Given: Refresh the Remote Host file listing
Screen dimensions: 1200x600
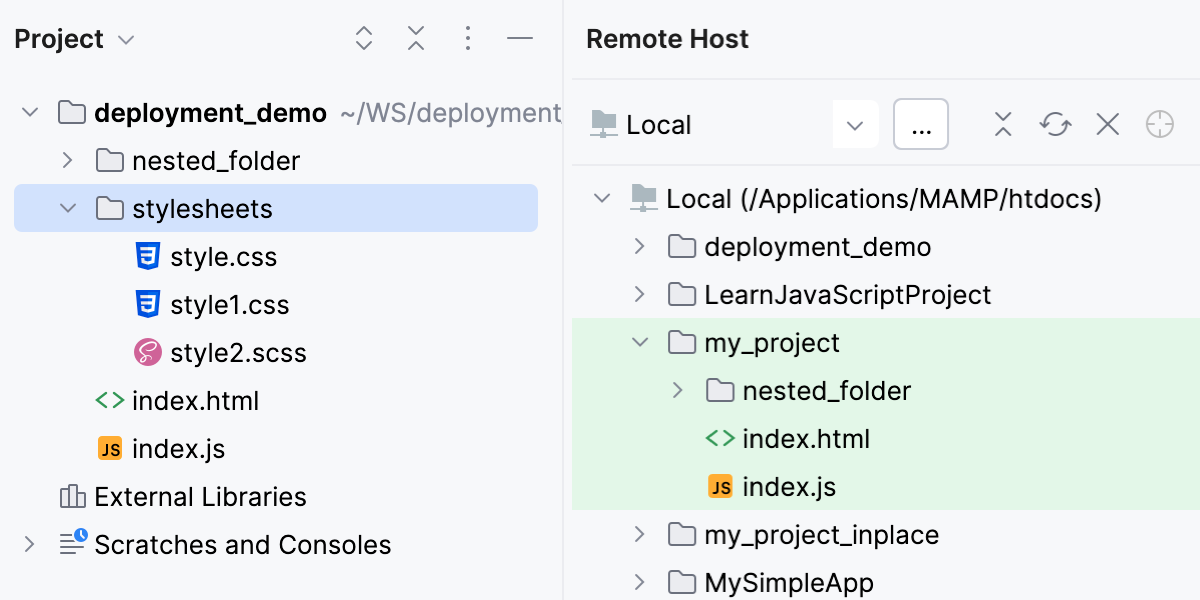Looking at the screenshot, I should (1054, 124).
